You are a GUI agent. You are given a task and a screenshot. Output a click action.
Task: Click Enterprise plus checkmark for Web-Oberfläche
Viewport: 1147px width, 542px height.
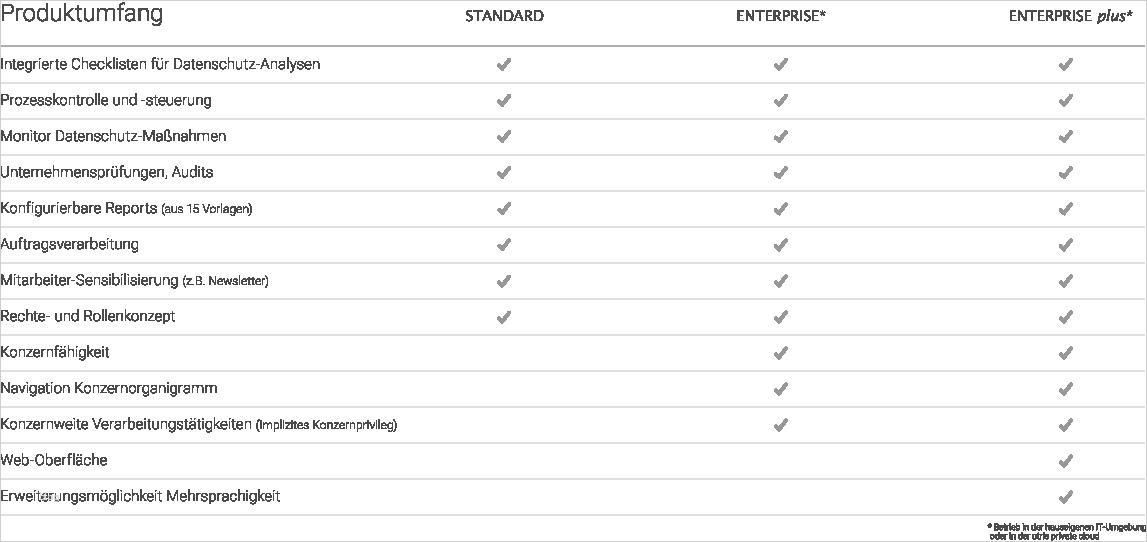pos(1066,461)
